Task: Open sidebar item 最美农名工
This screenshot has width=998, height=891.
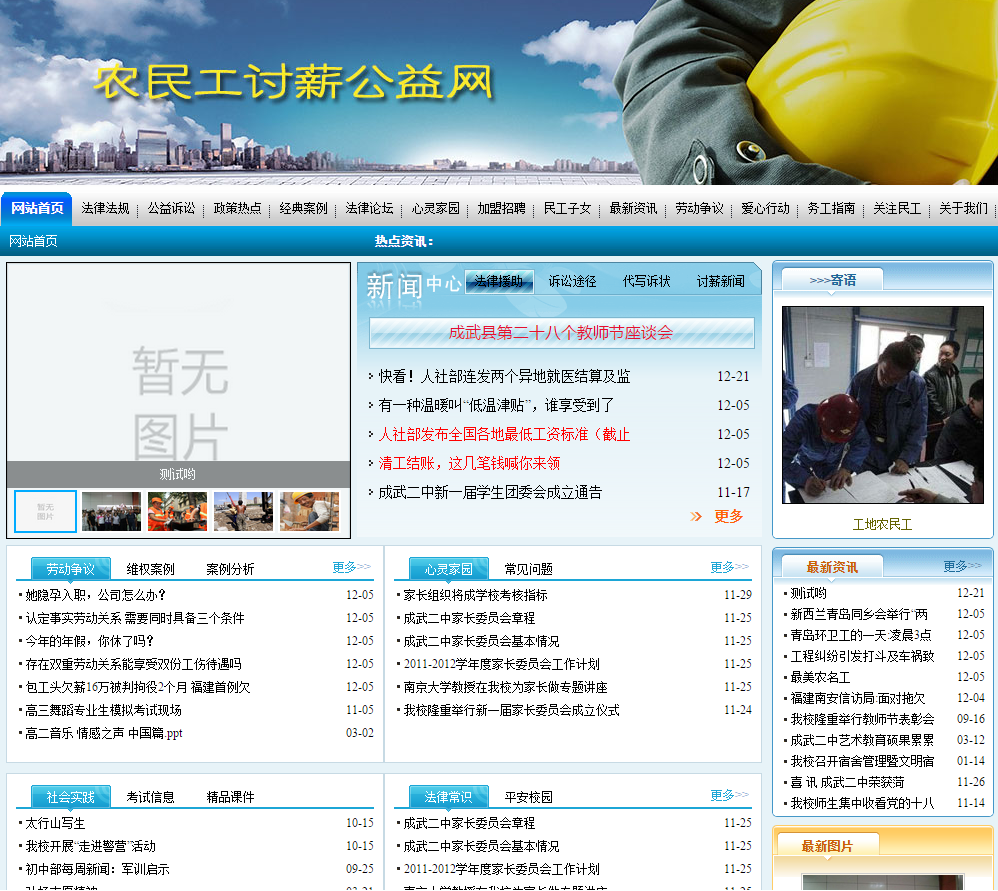Action: click(820, 677)
